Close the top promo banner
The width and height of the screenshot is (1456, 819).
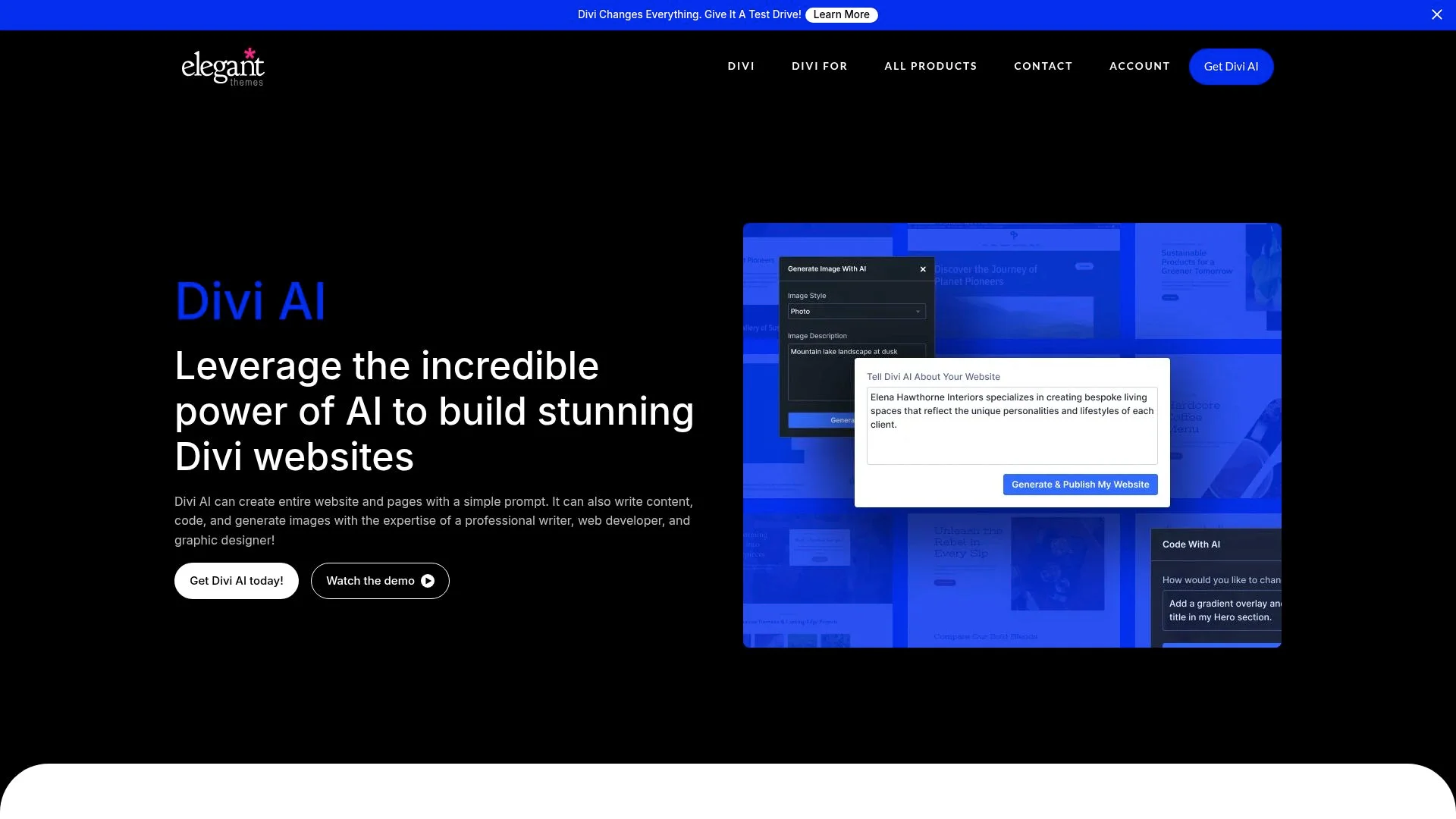coord(1436,14)
